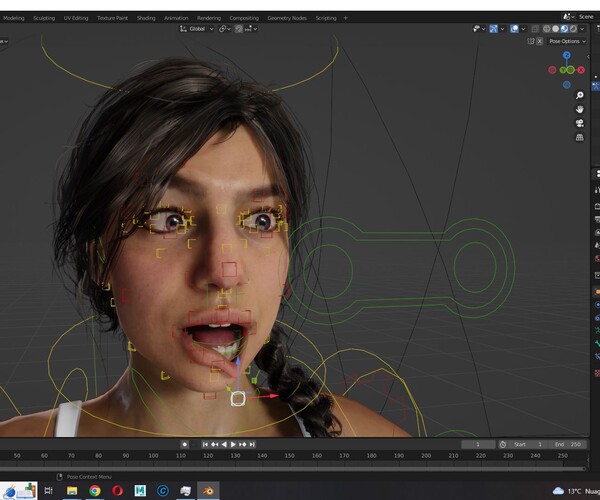Click the End frame field
This screenshot has height=500, width=600.
tap(568, 444)
